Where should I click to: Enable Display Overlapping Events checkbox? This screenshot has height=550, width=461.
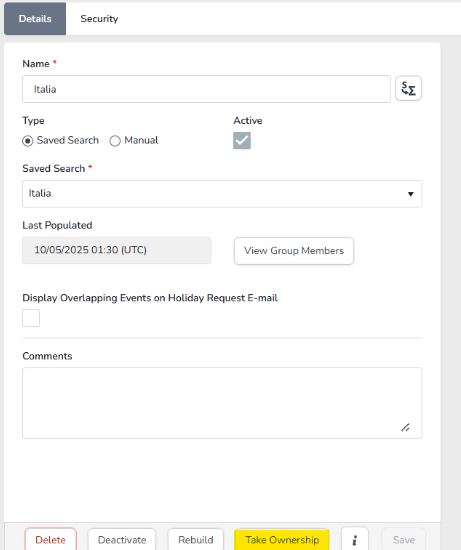click(31, 318)
